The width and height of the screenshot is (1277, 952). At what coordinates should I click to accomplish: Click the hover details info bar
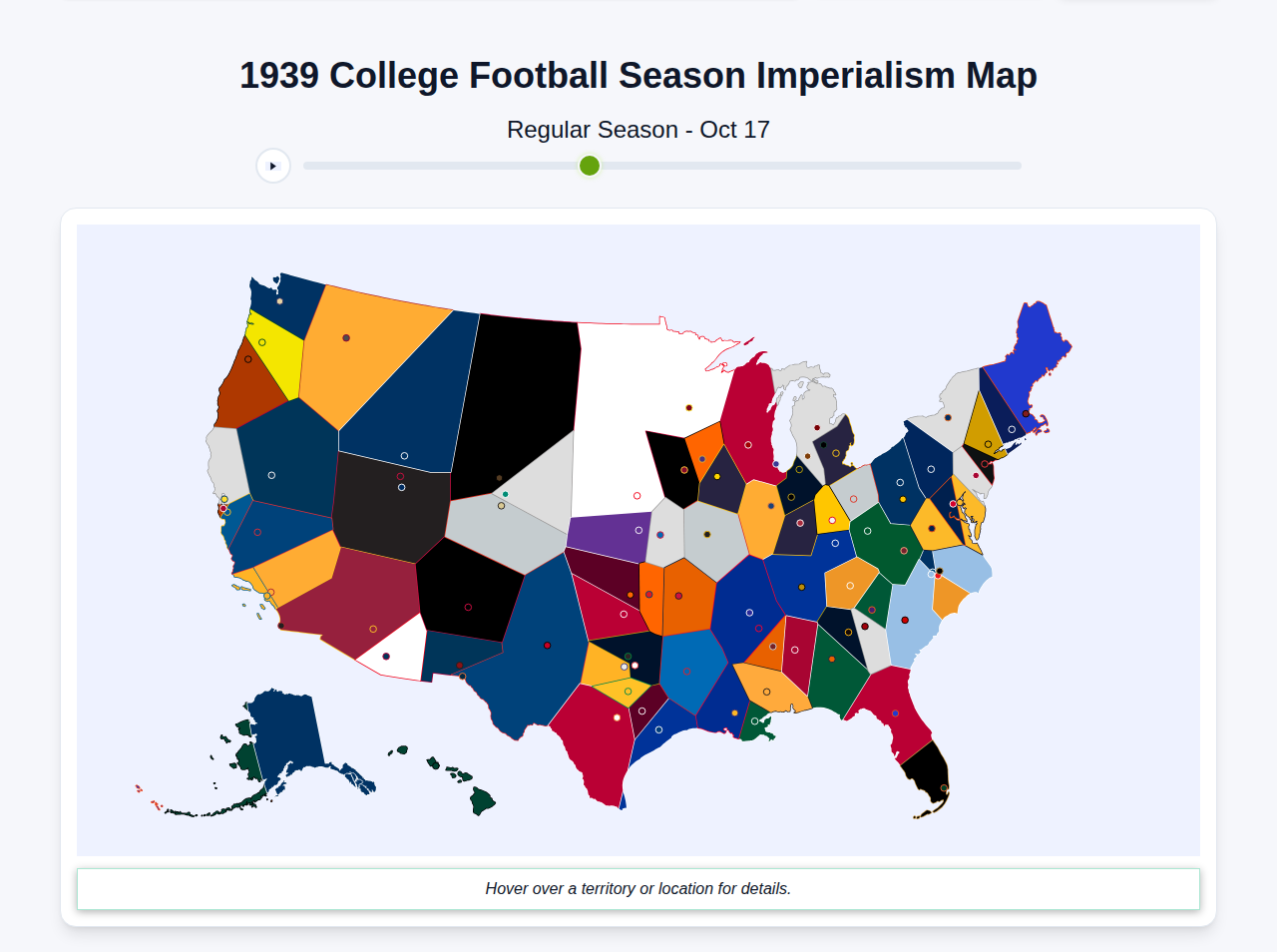click(638, 888)
